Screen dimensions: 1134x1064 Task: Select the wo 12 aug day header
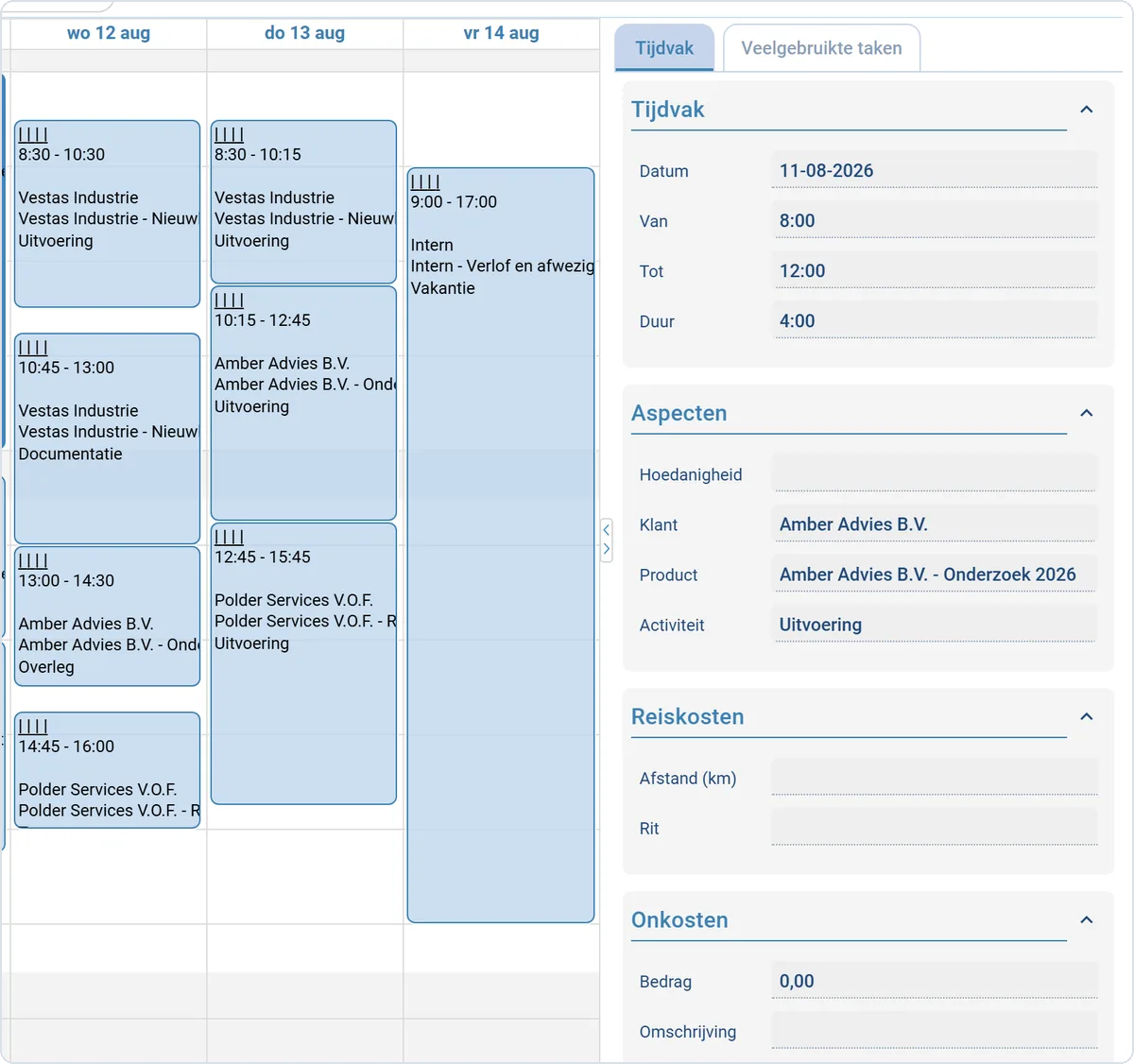[109, 33]
